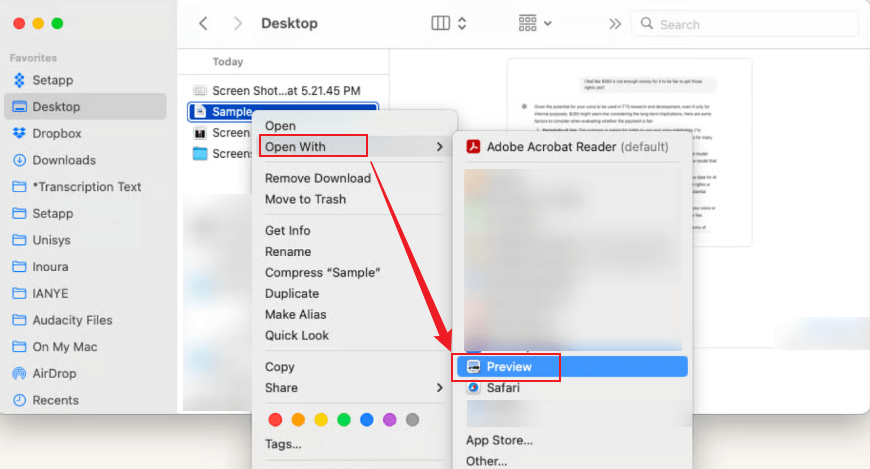This screenshot has height=469, width=870.
Task: Expand the Share submenu arrow
Action: click(x=439, y=388)
